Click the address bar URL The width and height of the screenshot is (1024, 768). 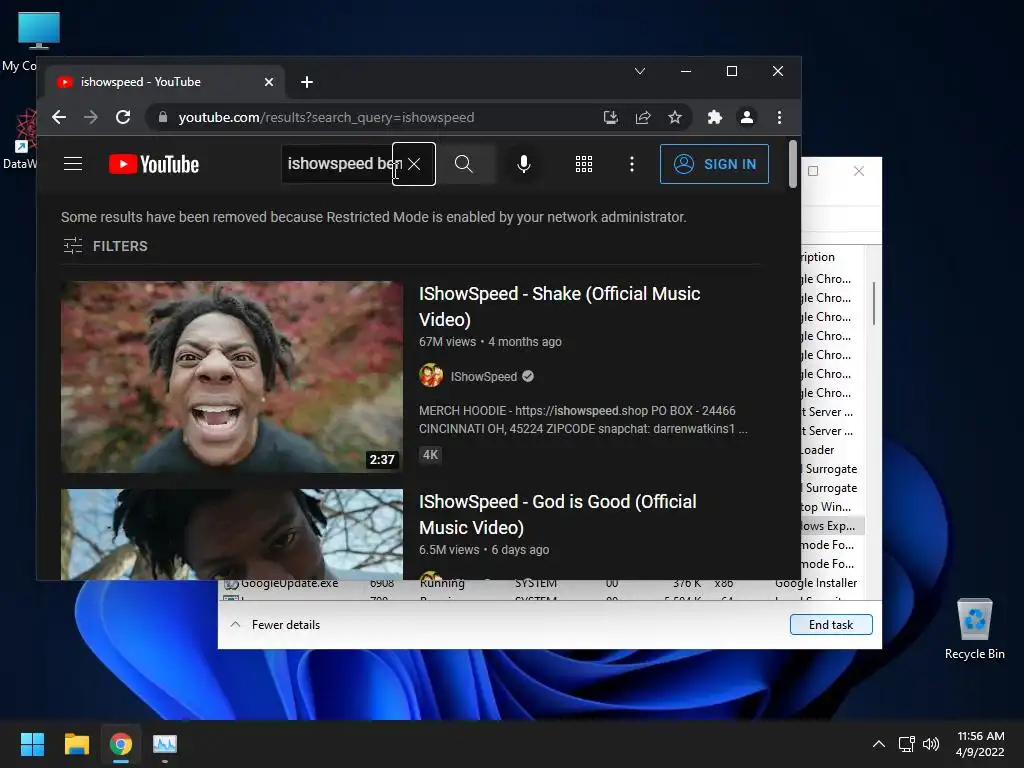click(327, 118)
